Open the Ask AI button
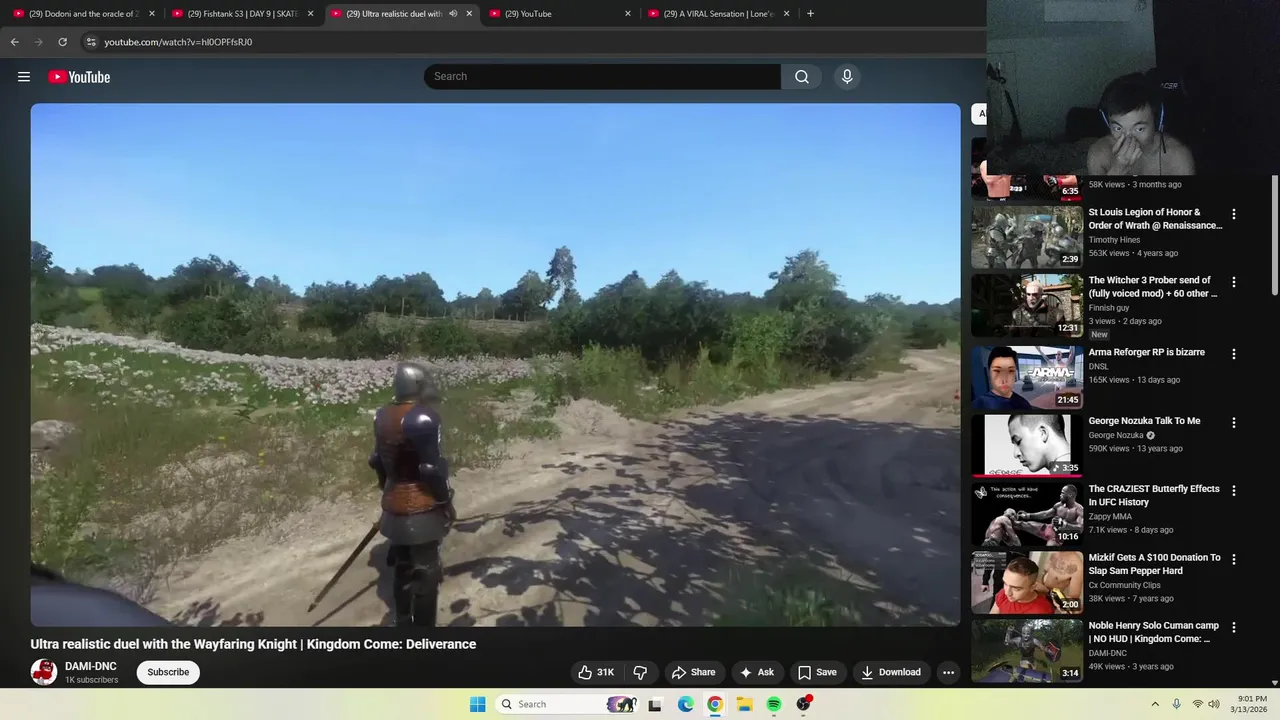The height and width of the screenshot is (720, 1280). pyautogui.click(x=756, y=672)
